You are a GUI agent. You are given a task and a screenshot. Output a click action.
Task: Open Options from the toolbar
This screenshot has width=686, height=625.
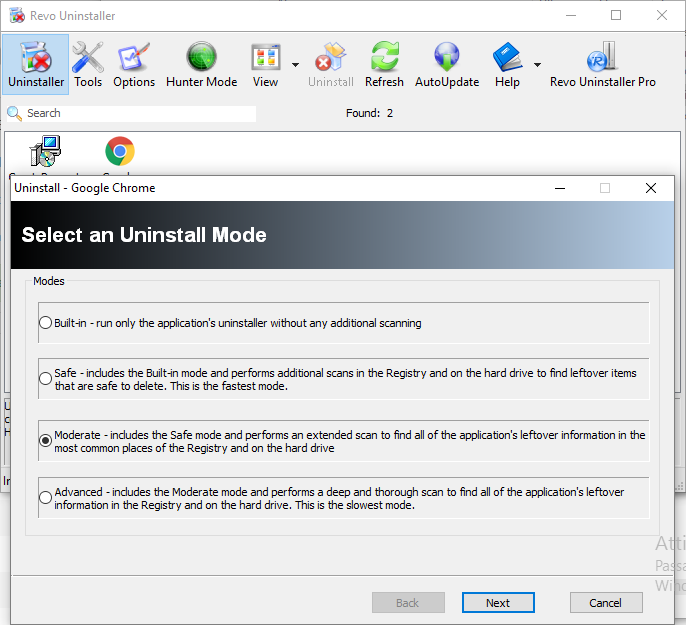(134, 64)
